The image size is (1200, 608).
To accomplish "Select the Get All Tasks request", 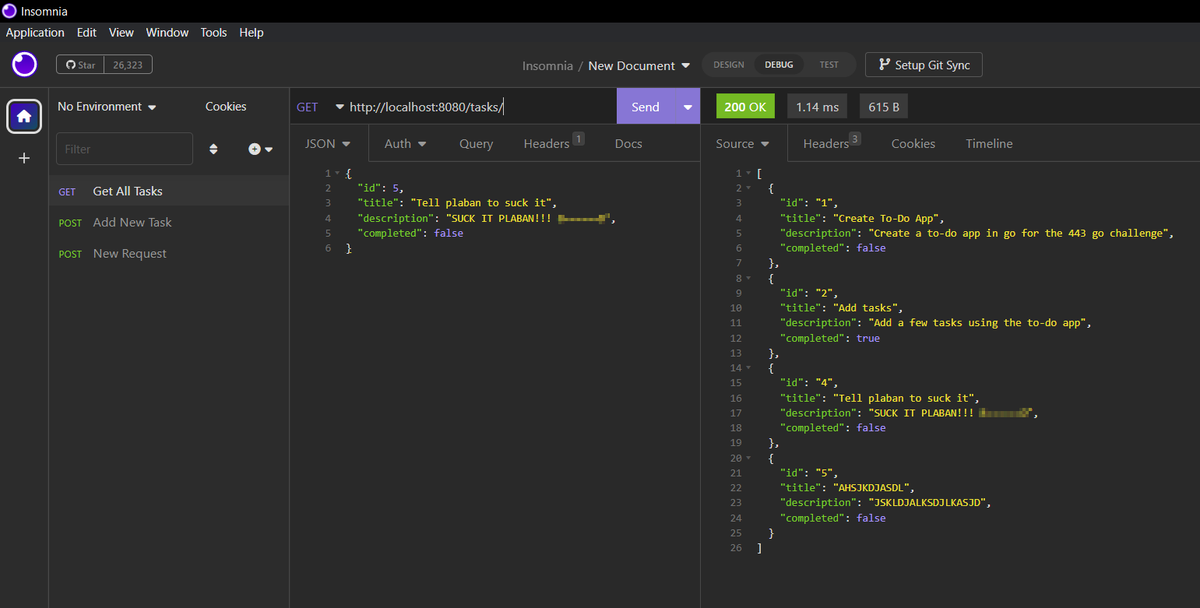I will 169,191.
